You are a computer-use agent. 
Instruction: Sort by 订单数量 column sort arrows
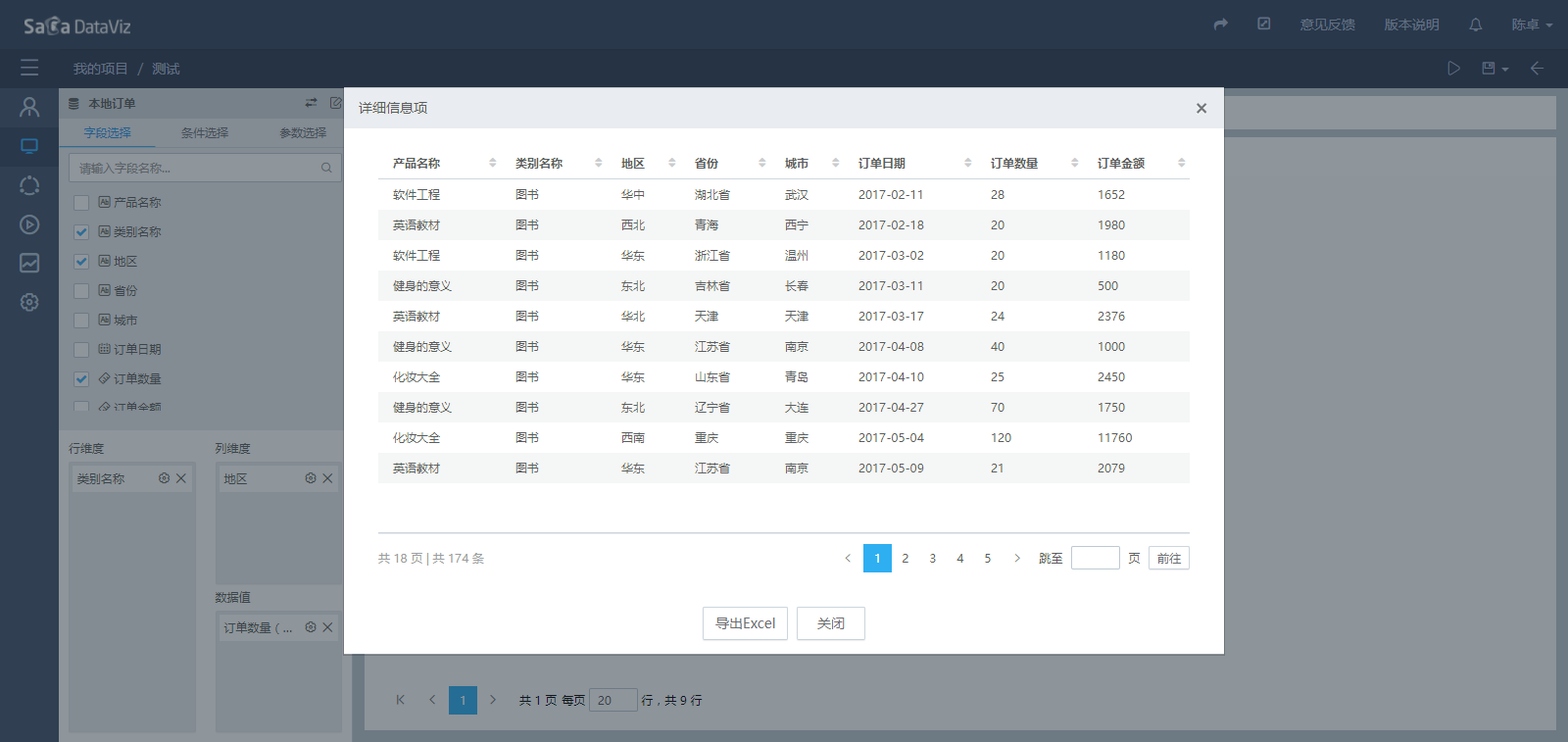1074,163
